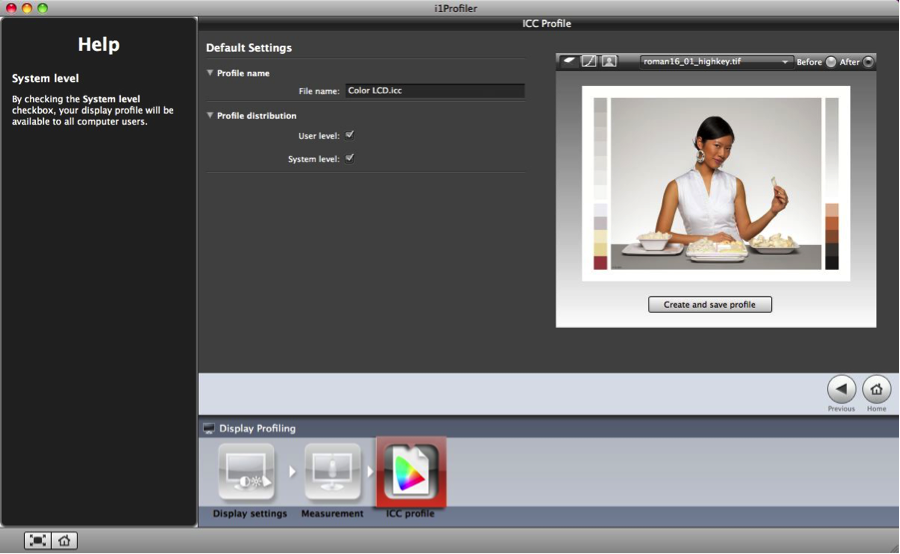Click the small home icon in bottom bar
The height and width of the screenshot is (554, 900).
click(64, 540)
